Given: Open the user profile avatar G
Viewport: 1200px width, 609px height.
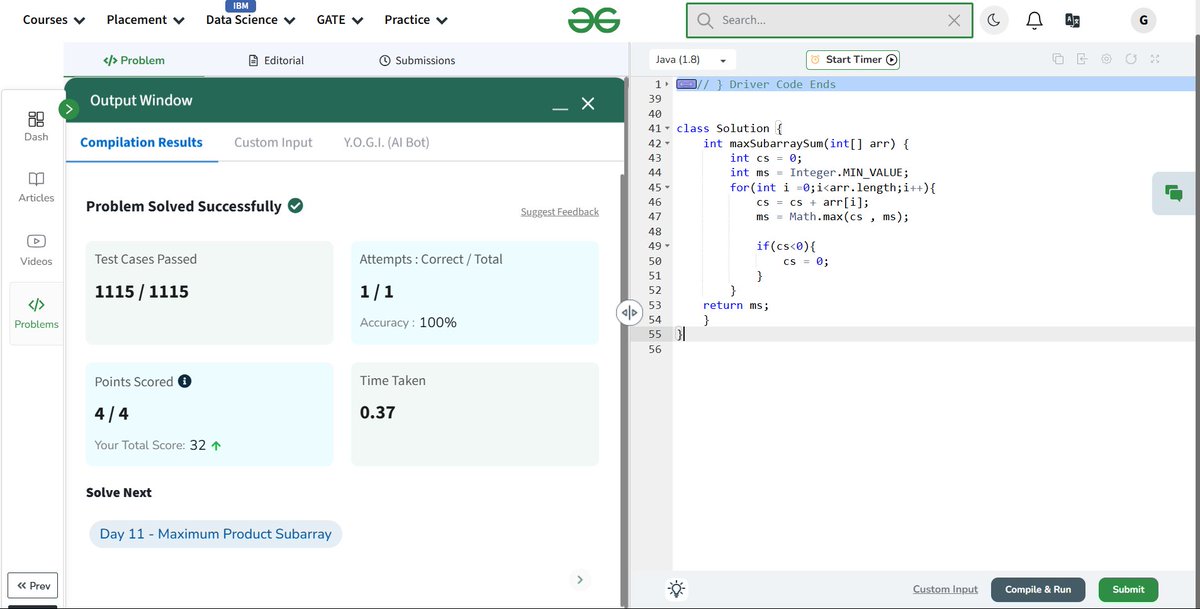Looking at the screenshot, I should click(1143, 20).
